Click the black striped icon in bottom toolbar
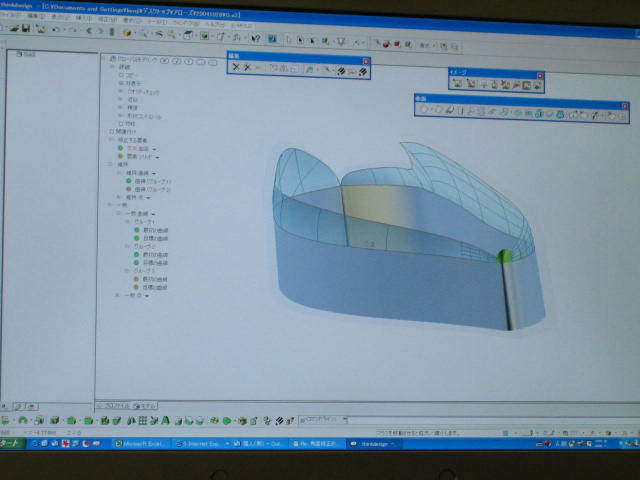This screenshot has height=480, width=640. click(279, 420)
